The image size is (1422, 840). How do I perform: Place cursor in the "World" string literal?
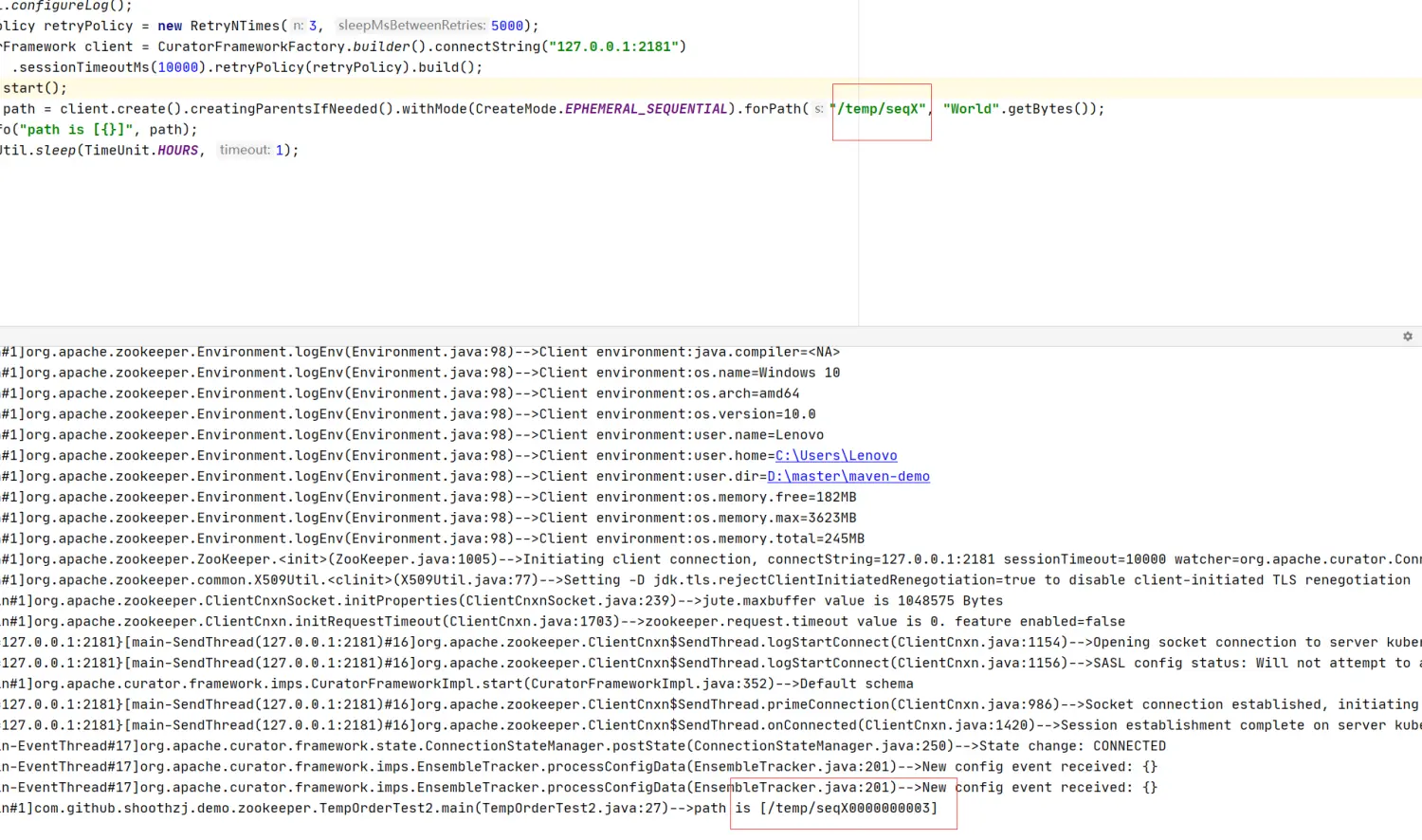point(971,109)
